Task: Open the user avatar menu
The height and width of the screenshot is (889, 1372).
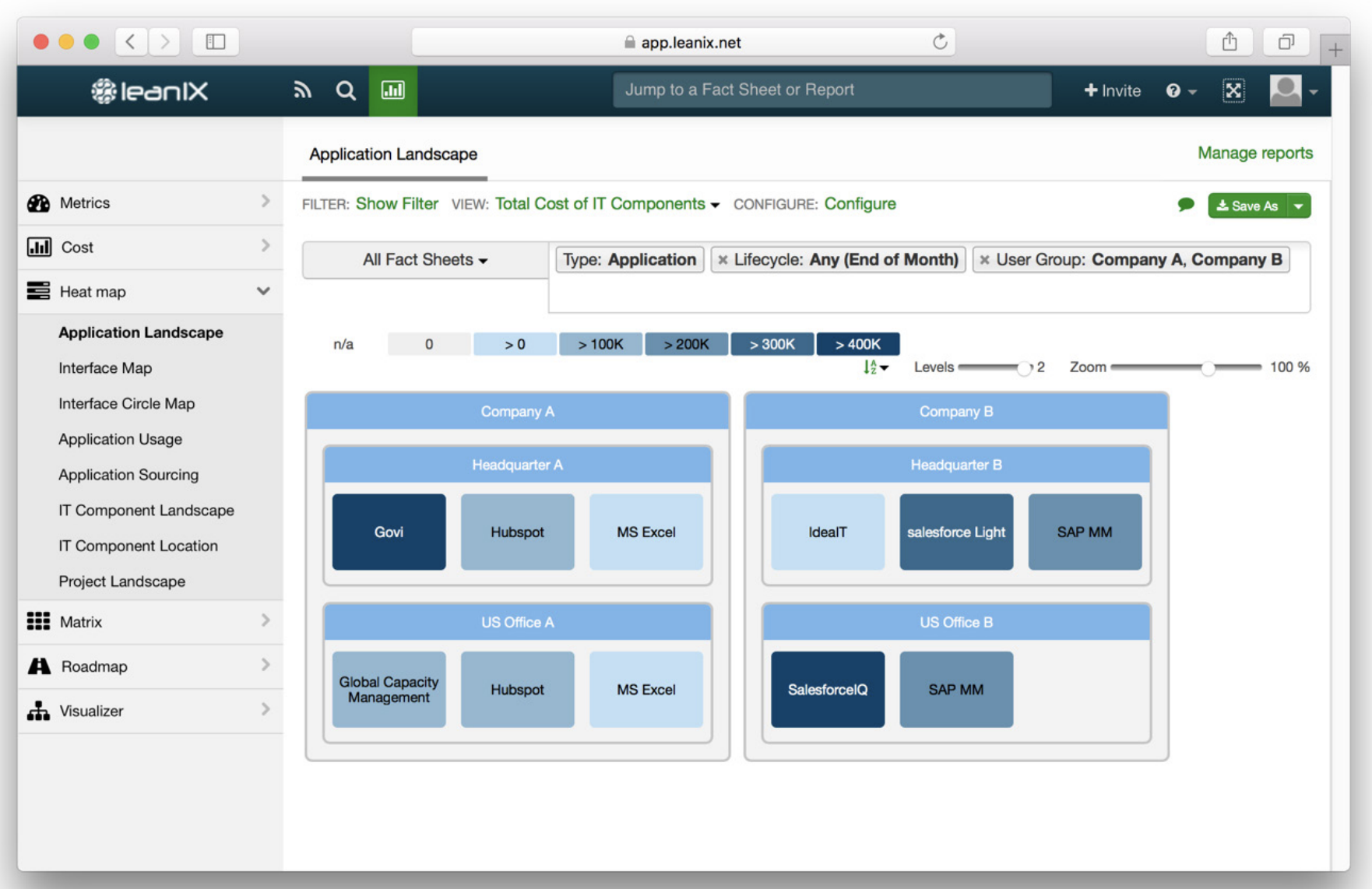Action: (1293, 91)
